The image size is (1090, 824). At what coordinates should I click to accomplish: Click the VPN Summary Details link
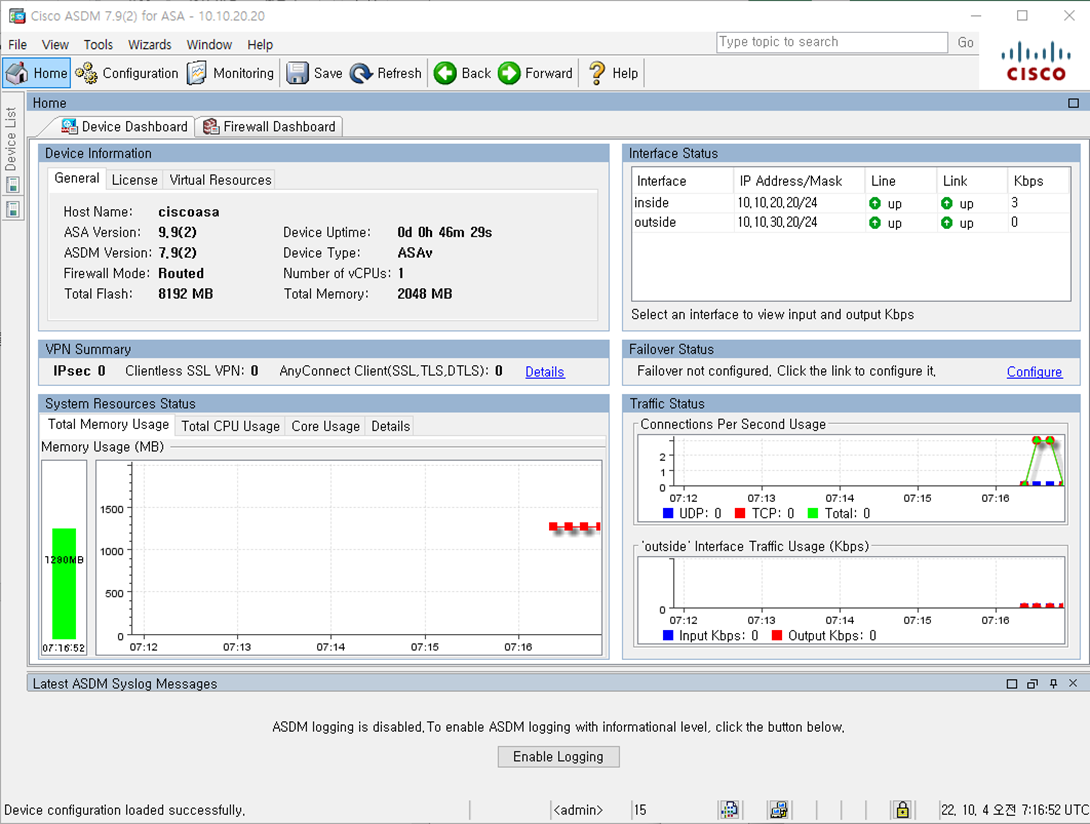tap(544, 372)
